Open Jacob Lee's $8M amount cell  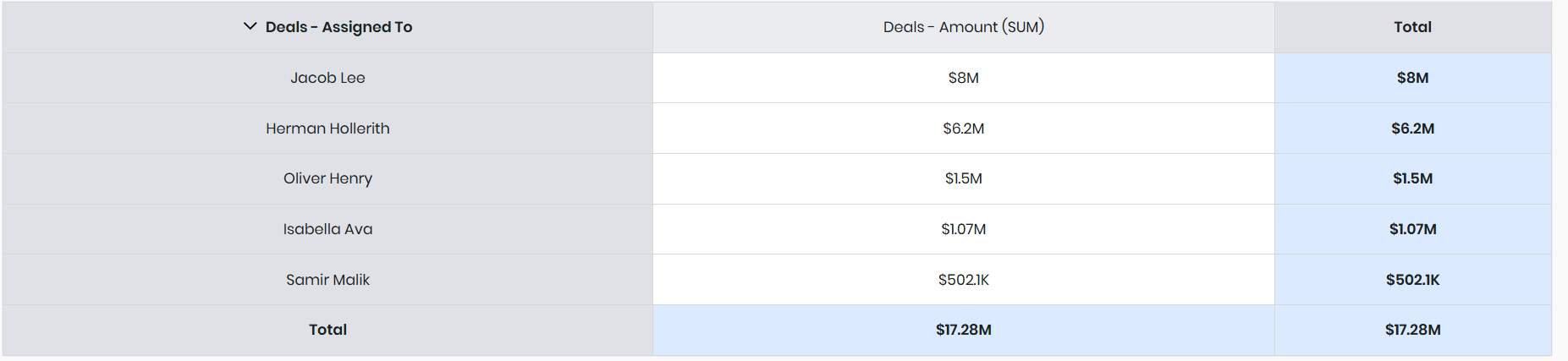[963, 78]
